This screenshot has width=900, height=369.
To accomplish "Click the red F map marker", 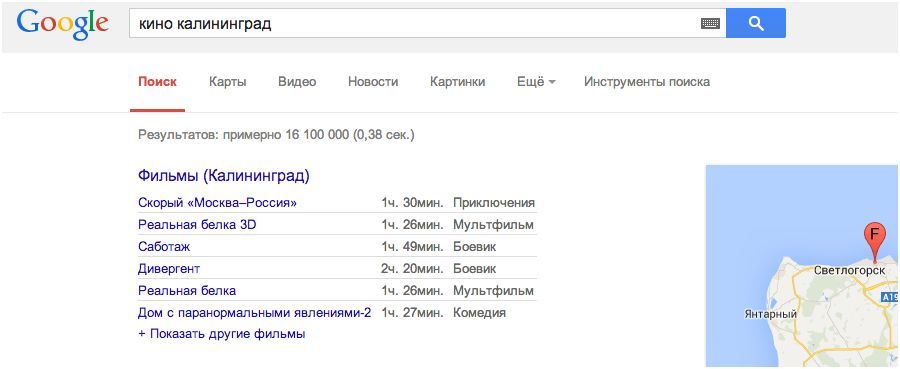I will point(875,242).
